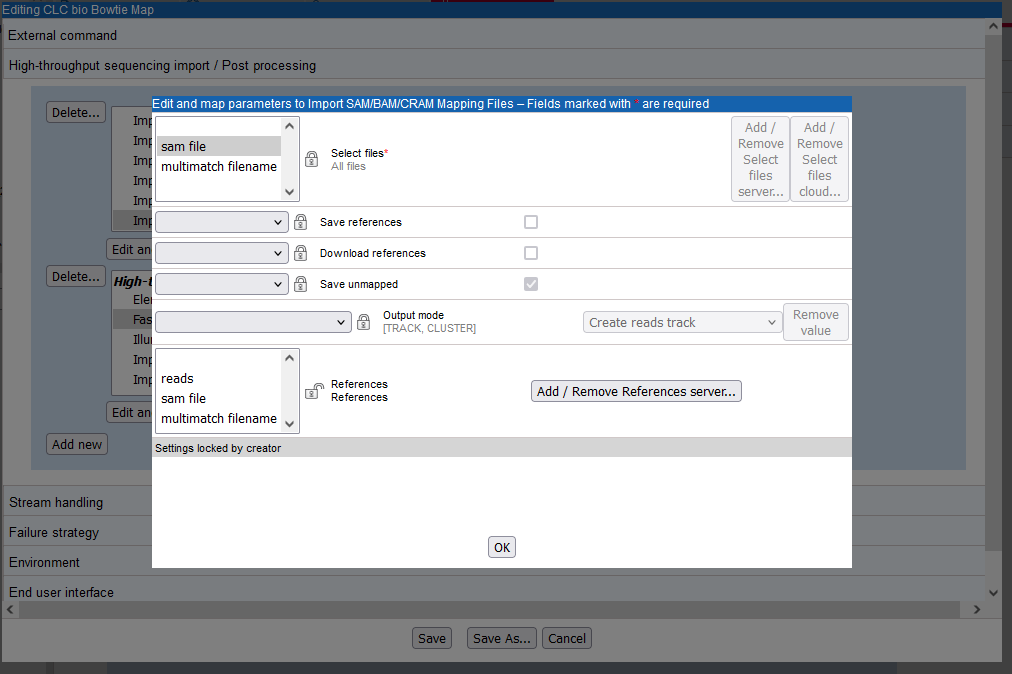Open the Failure strategy section
Viewport: 1012px width, 674px height.
[x=54, y=532]
